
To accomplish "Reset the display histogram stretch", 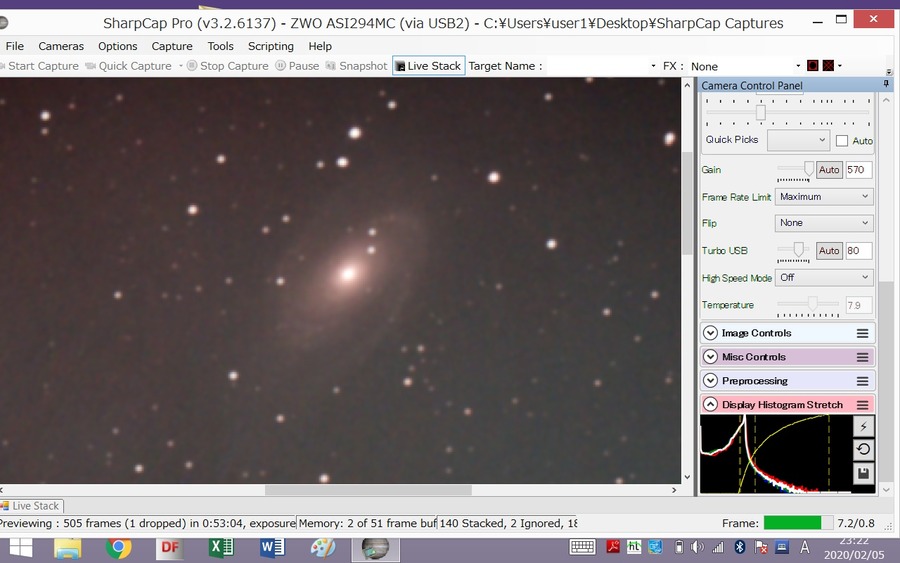I will click(863, 449).
